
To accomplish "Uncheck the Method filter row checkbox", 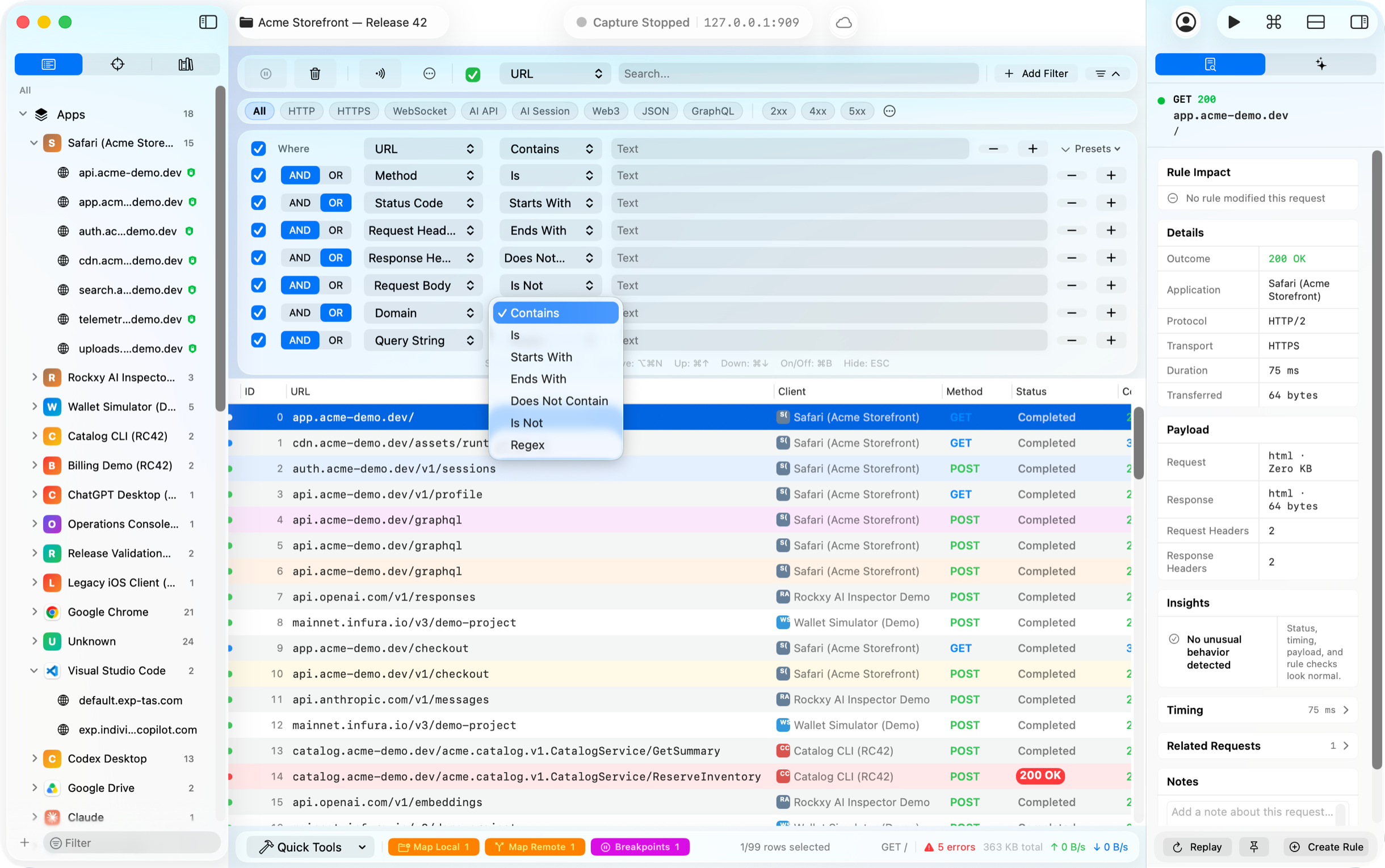I will tap(258, 175).
